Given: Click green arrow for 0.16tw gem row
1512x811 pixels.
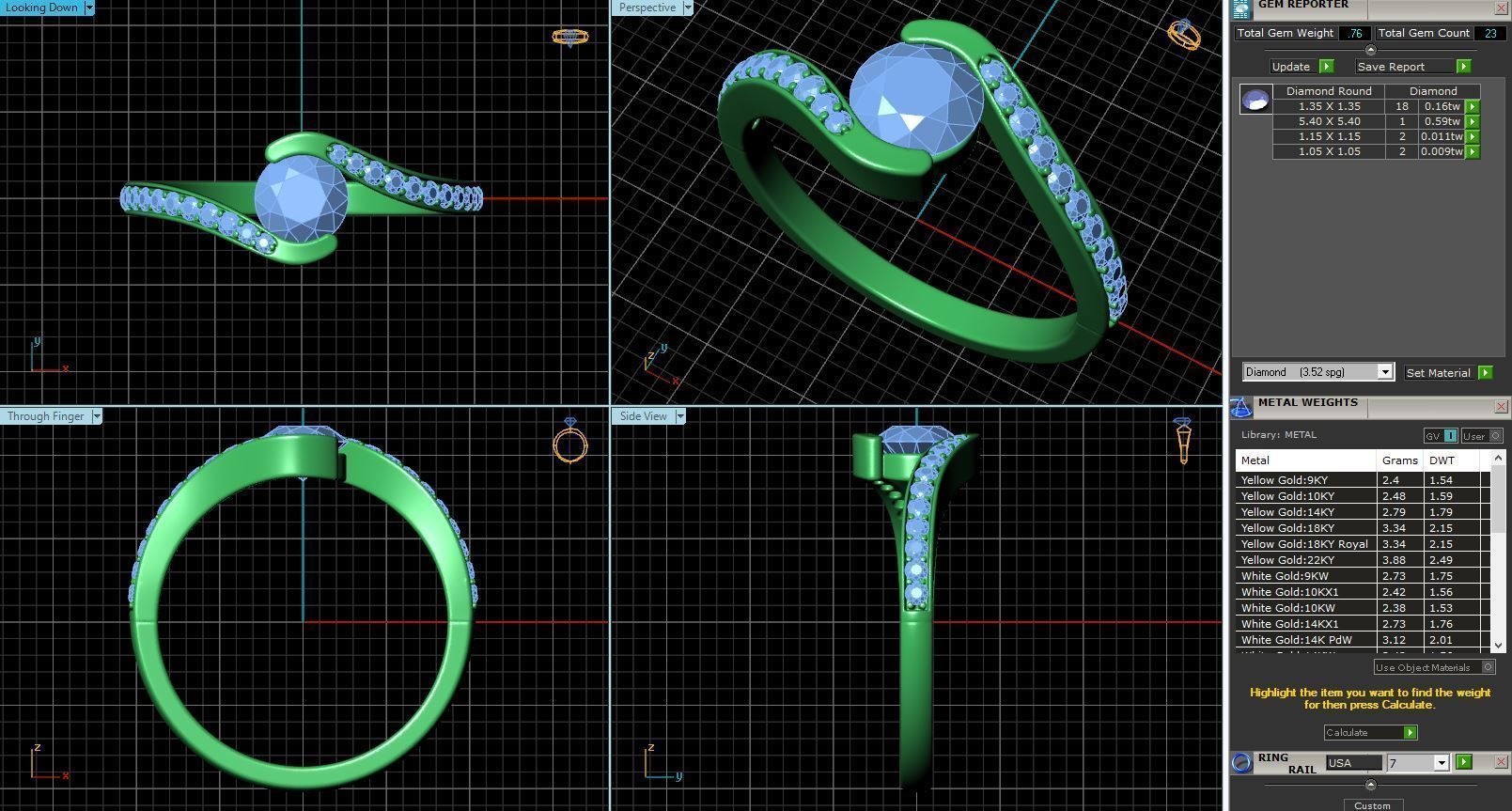Looking at the screenshot, I should [1473, 107].
